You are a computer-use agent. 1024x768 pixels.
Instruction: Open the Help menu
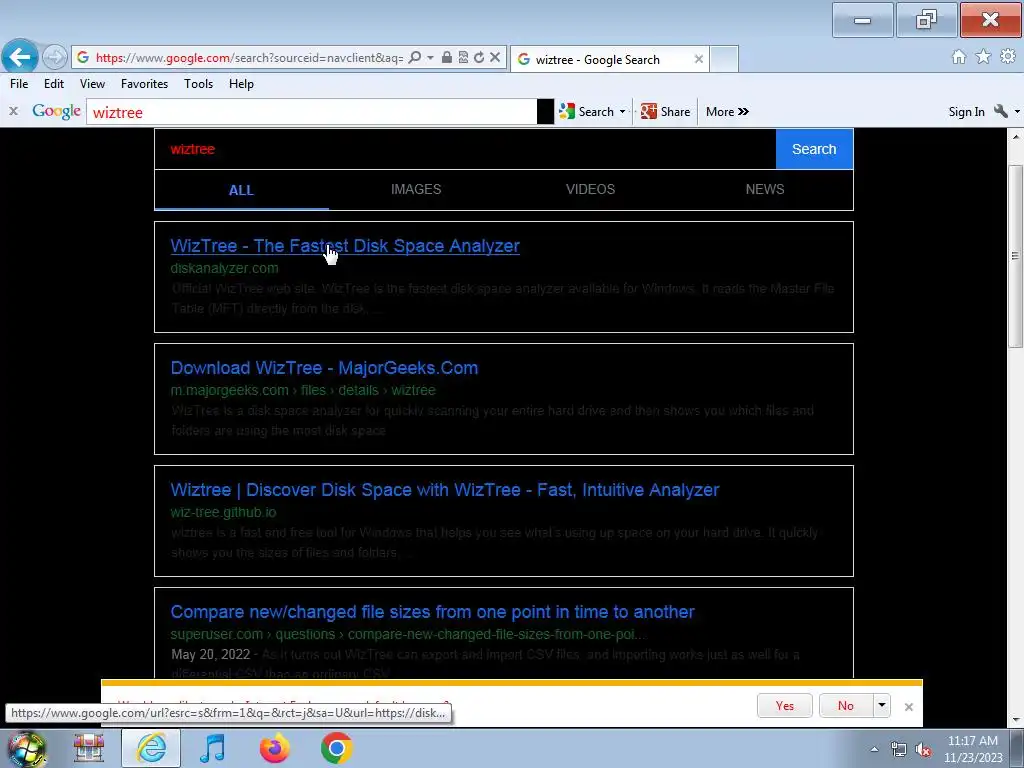[x=241, y=84]
